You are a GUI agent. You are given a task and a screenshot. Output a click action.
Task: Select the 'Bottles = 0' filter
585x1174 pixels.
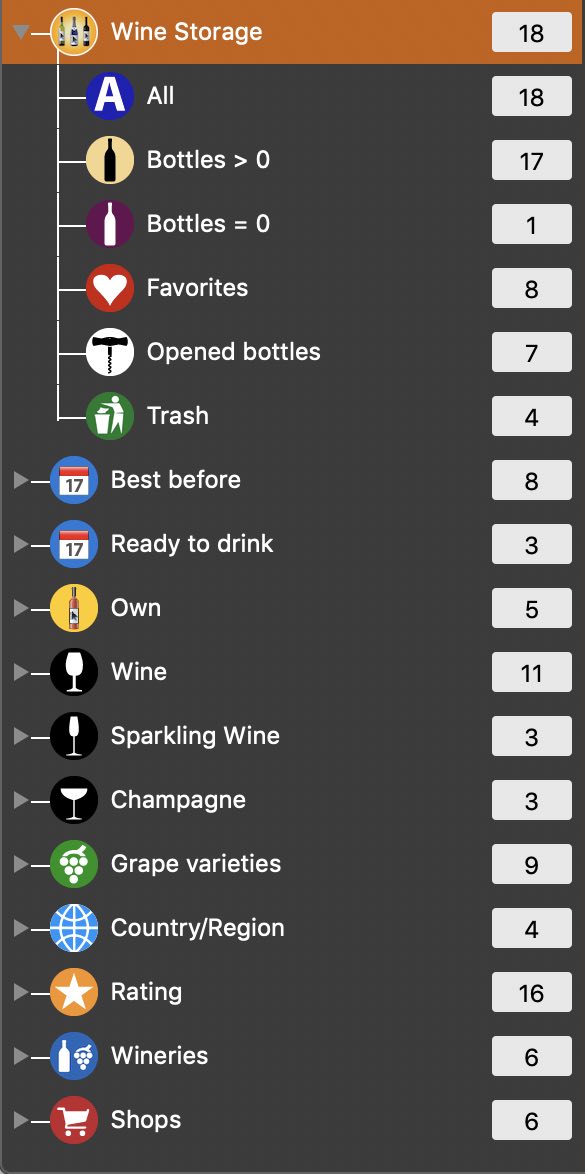pos(208,224)
